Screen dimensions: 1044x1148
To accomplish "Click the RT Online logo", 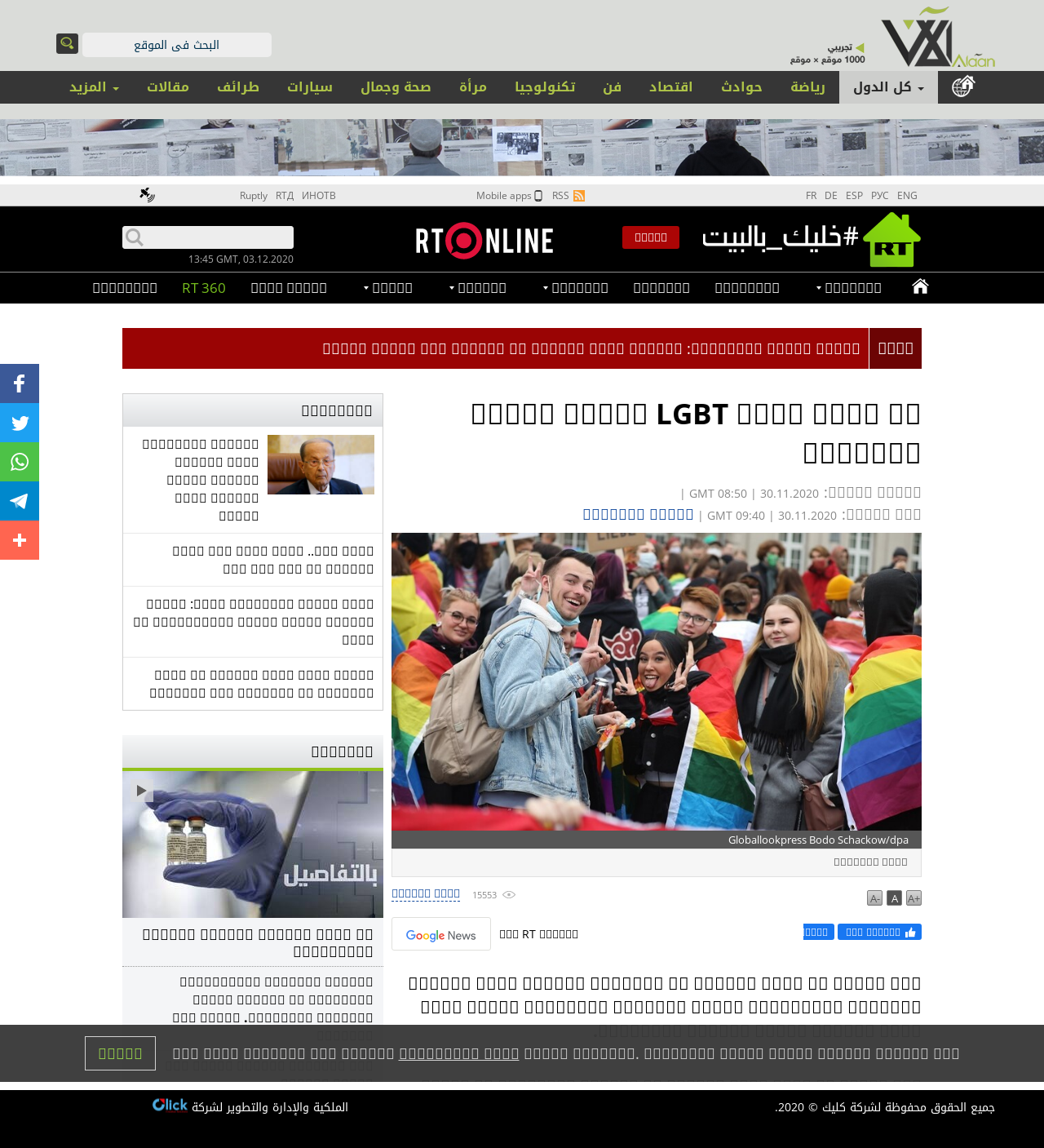I will click(484, 241).
